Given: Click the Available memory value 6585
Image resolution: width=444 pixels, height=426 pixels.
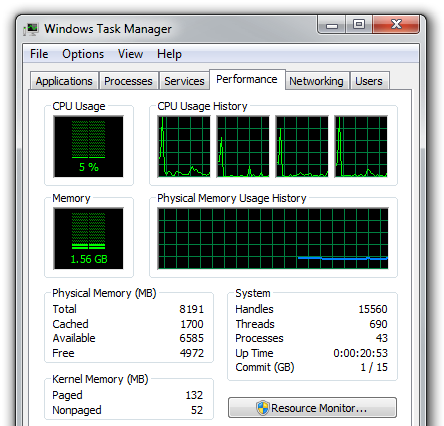Looking at the screenshot, I should [x=191, y=338].
